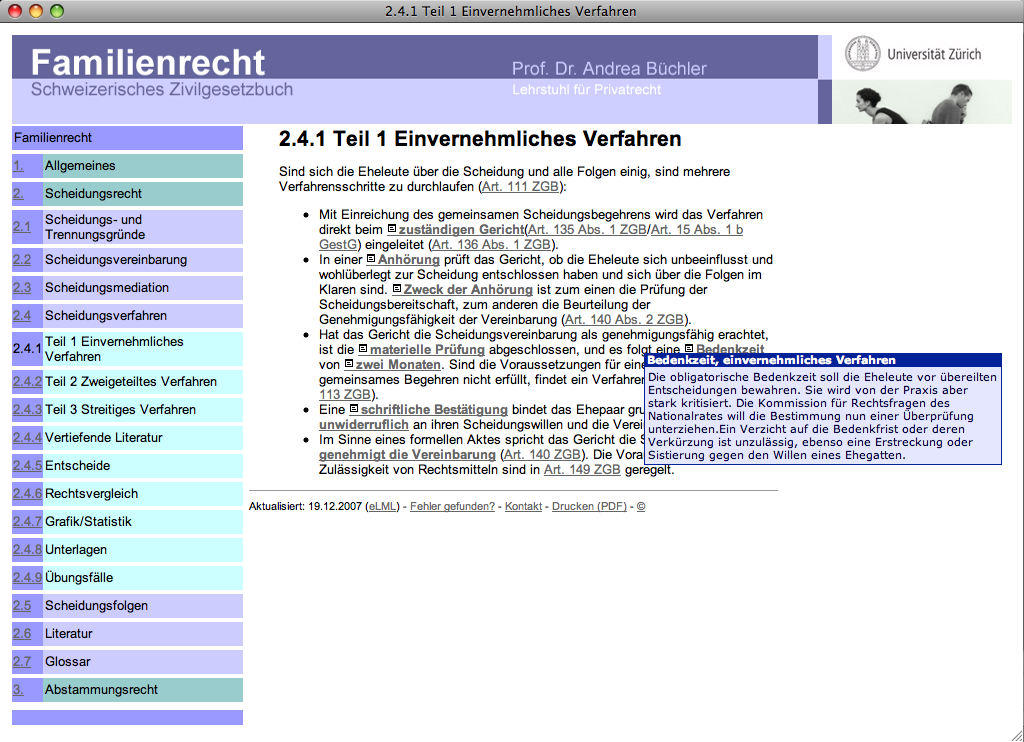Click the popup icon before 'Anhörung'
Image resolution: width=1024 pixels, height=742 pixels.
coord(371,259)
